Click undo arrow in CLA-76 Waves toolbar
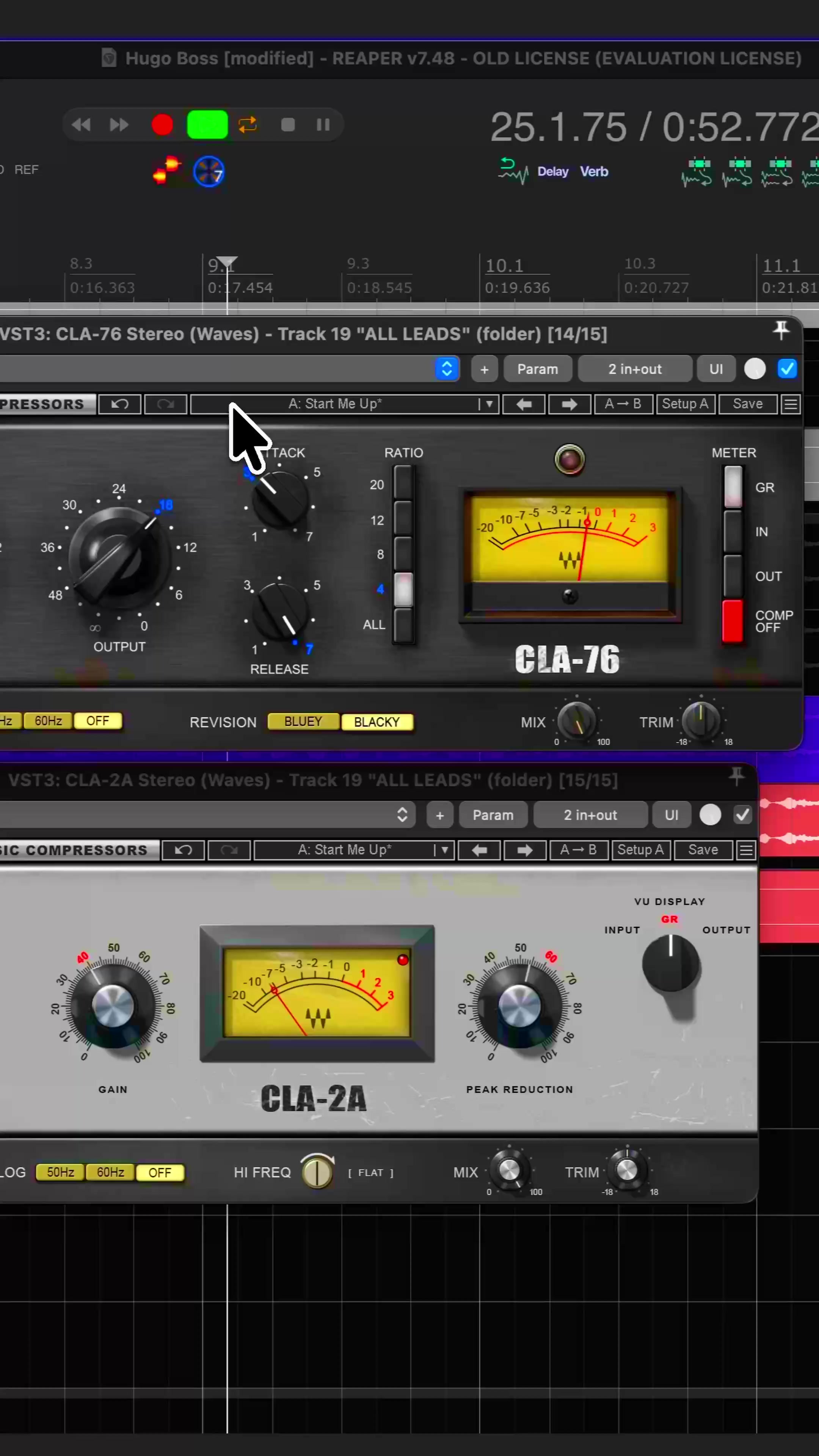This screenshot has width=819, height=1456. point(120,404)
